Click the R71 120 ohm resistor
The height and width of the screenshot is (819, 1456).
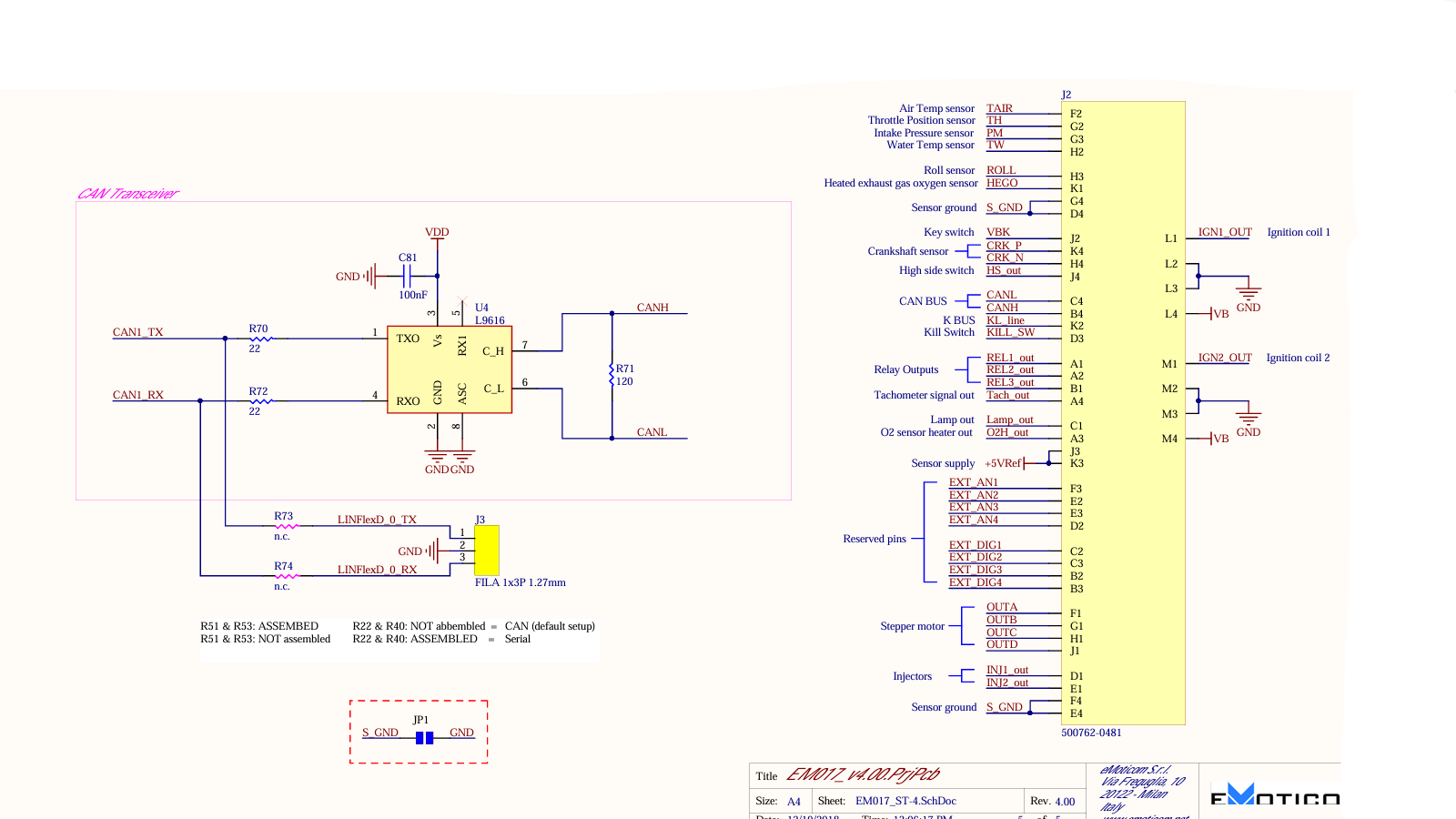click(x=612, y=375)
